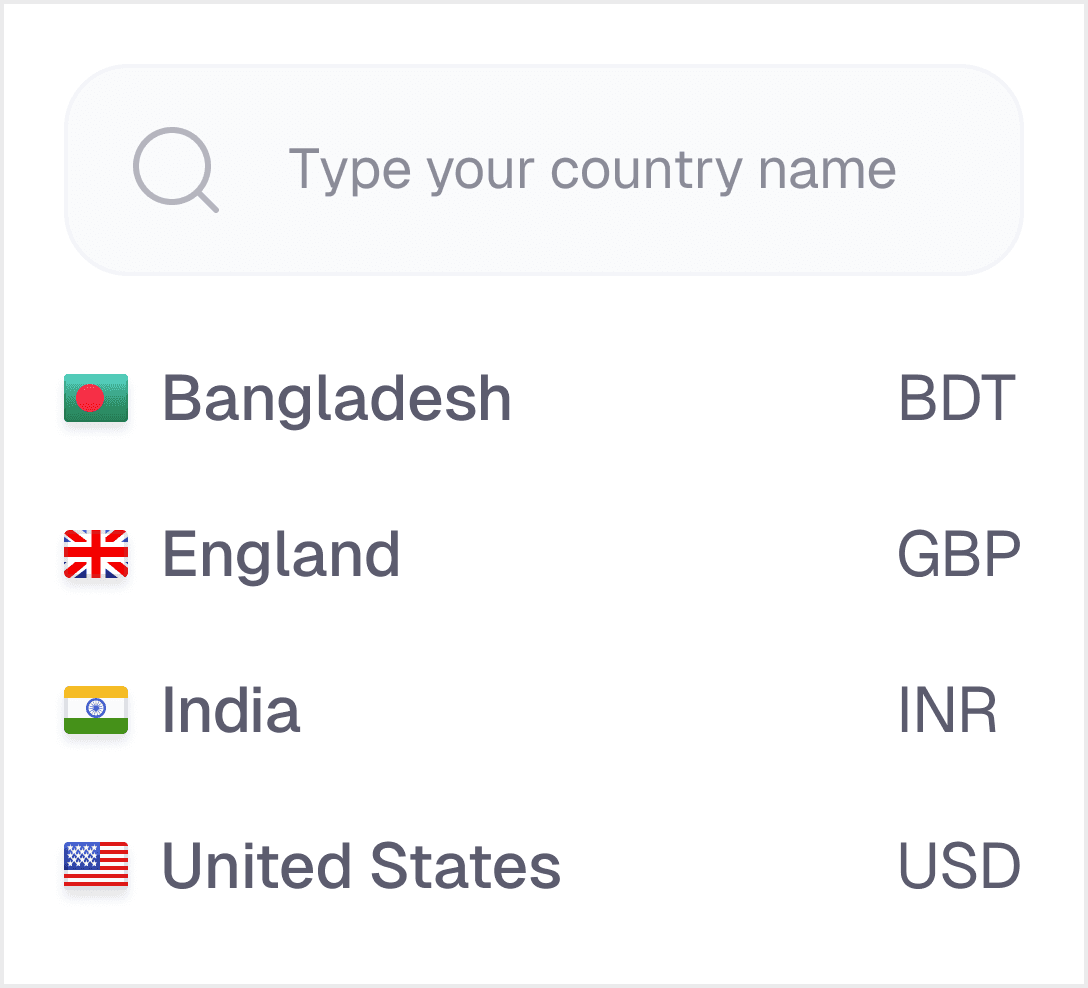Click the United States flag icon
Screen dimensions: 1088x988
point(96,866)
